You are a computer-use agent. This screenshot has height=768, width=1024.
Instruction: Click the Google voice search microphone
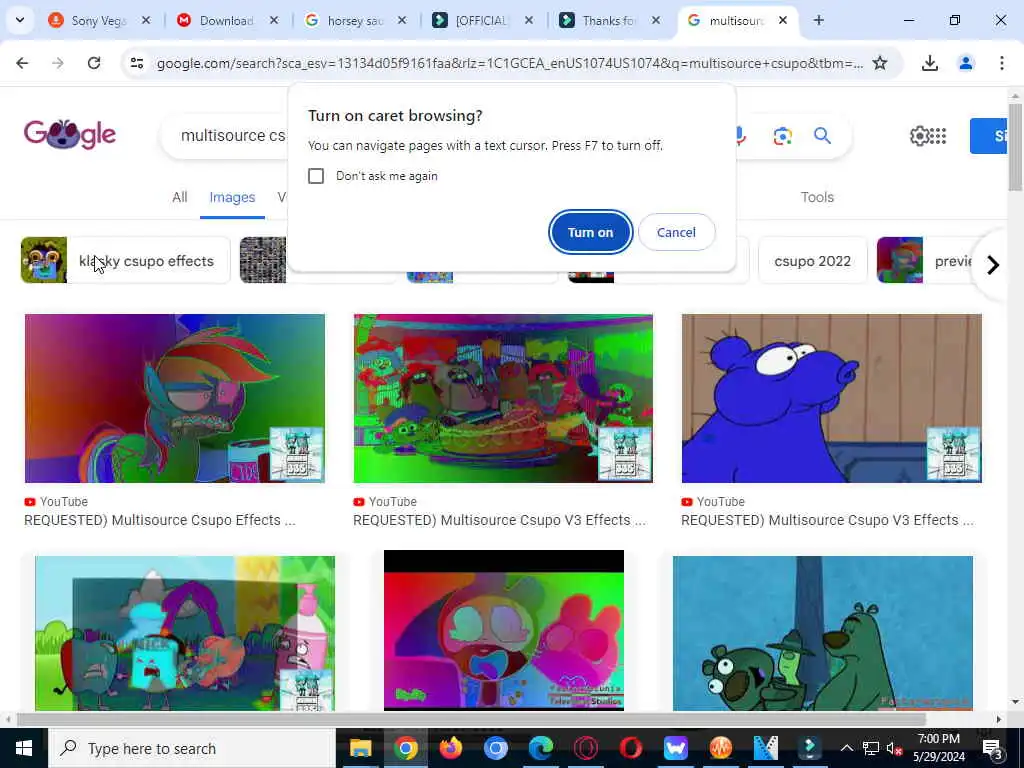click(740, 136)
